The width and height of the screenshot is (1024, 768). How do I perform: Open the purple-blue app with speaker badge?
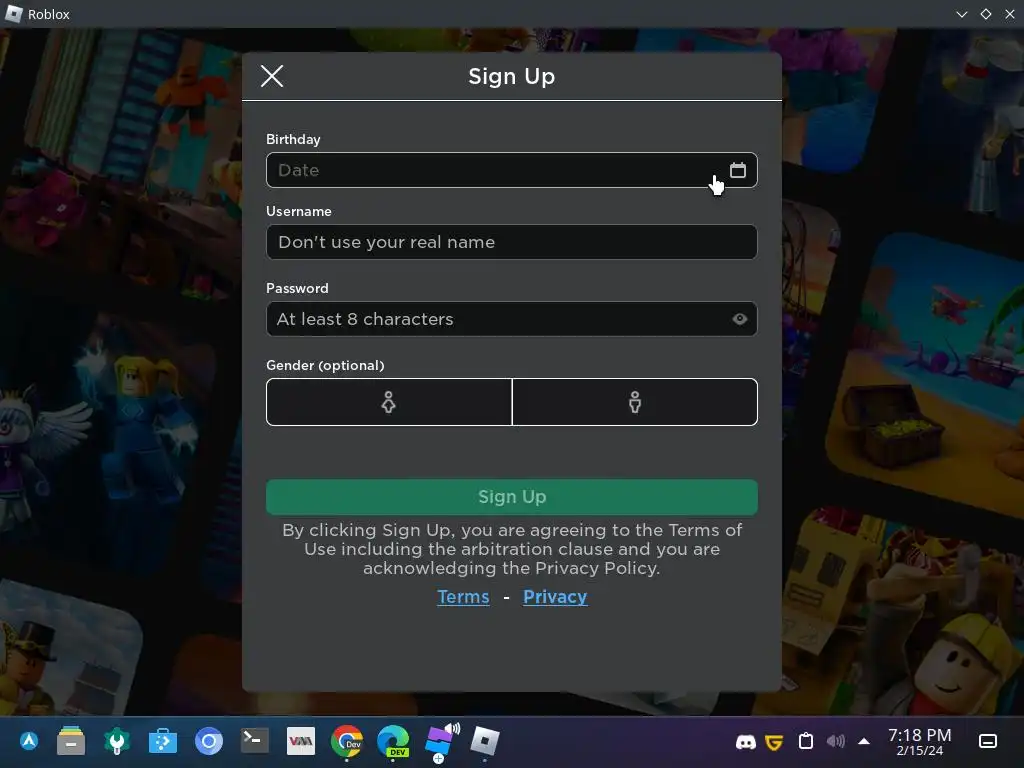point(441,741)
